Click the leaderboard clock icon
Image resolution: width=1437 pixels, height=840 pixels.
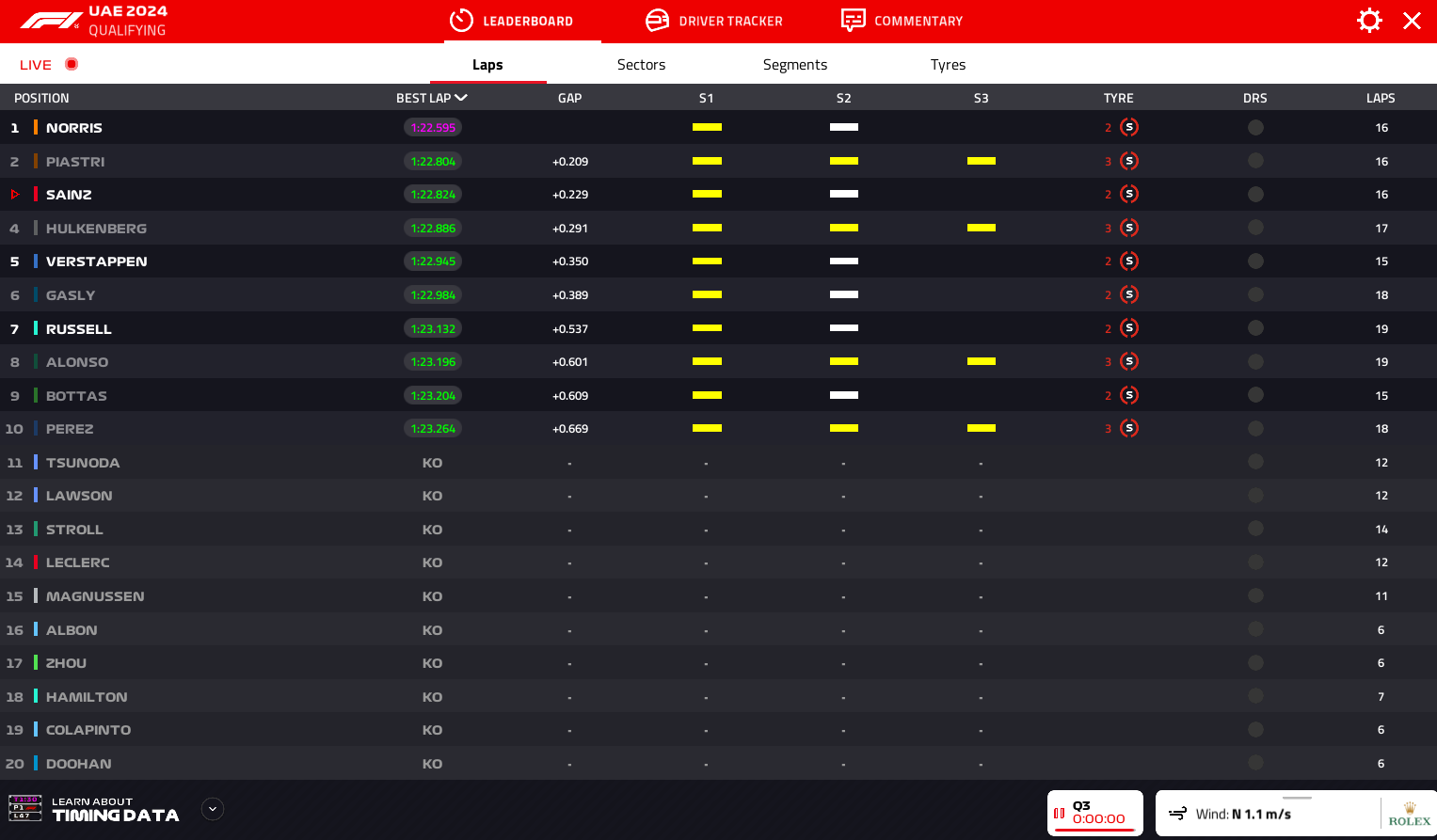tap(461, 21)
